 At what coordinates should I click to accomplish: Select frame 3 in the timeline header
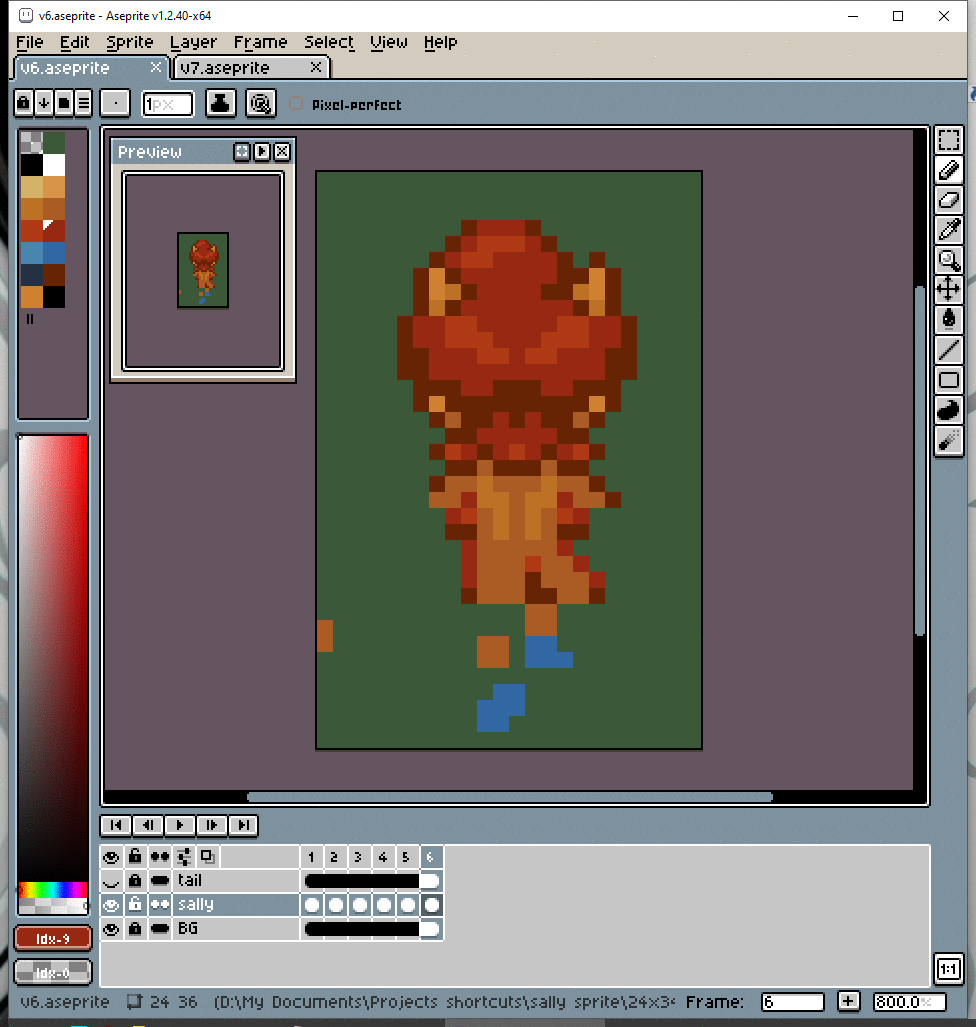coord(358,857)
